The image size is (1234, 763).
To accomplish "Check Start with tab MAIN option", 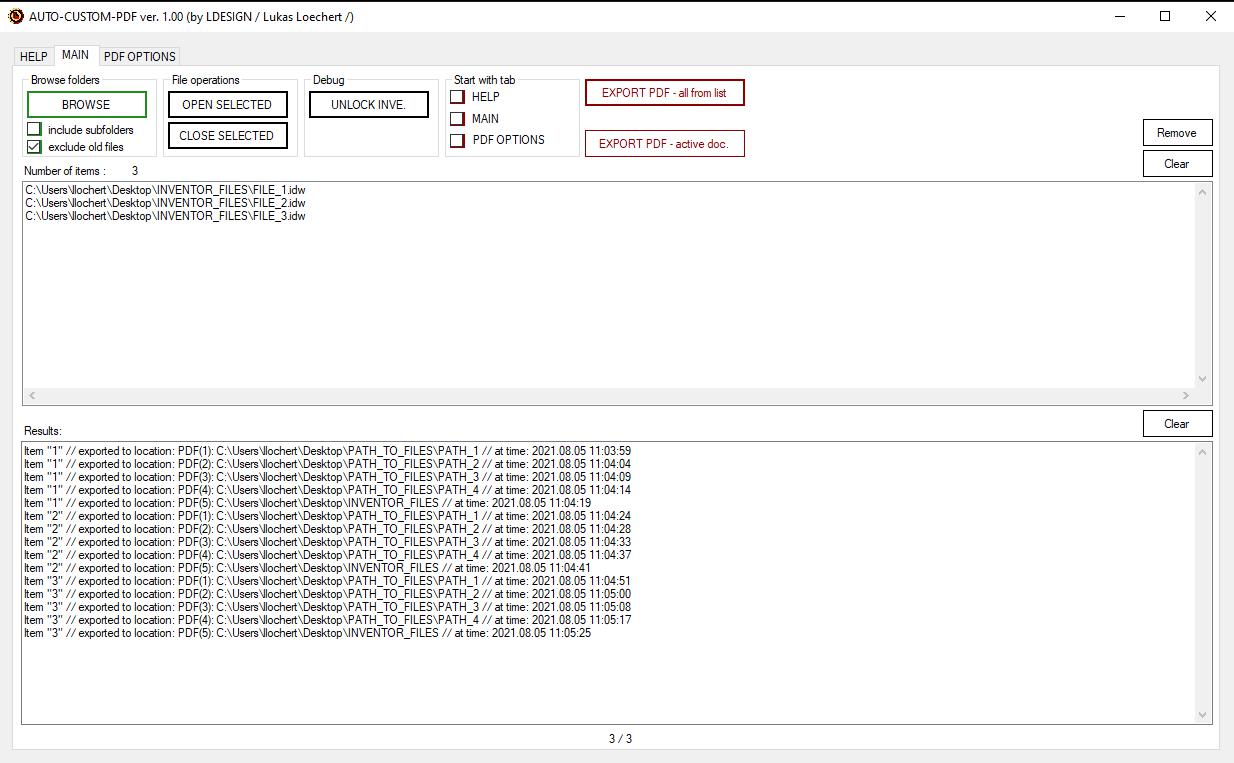I will [x=457, y=118].
